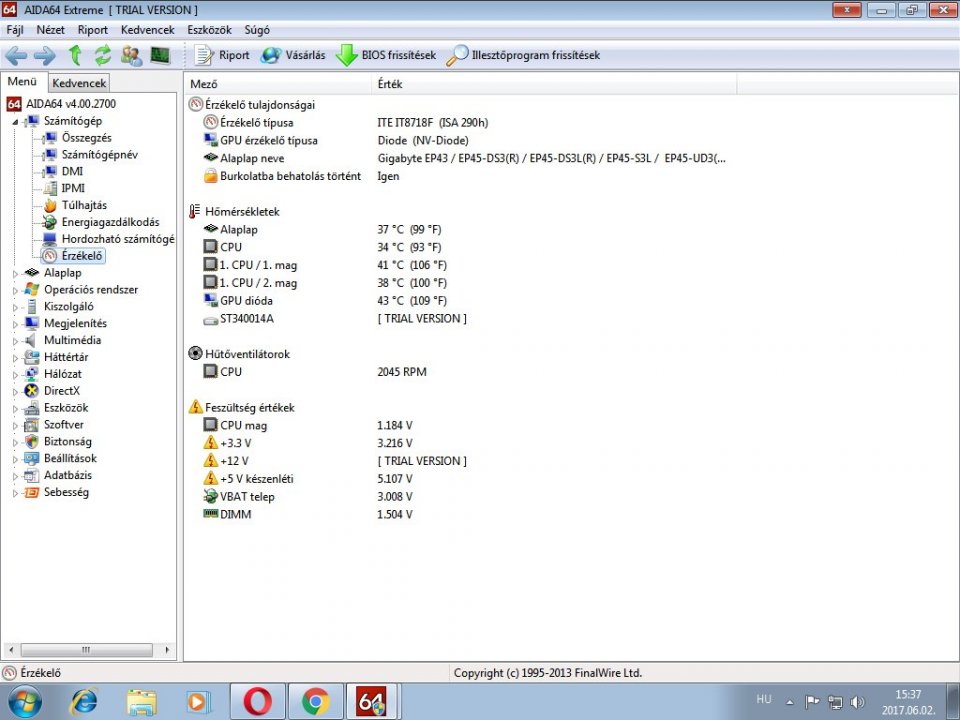Viewport: 960px width, 720px height.
Task: Click right arrow of tree scrollbar
Action: point(167,650)
